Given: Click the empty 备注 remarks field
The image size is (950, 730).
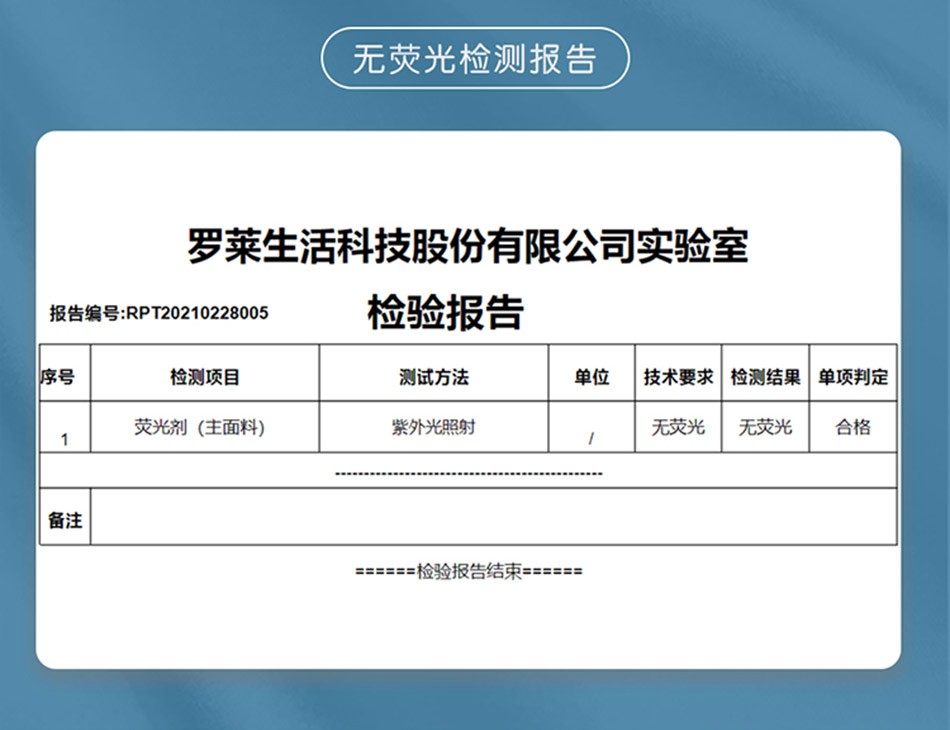Looking at the screenshot, I should pos(494,517).
